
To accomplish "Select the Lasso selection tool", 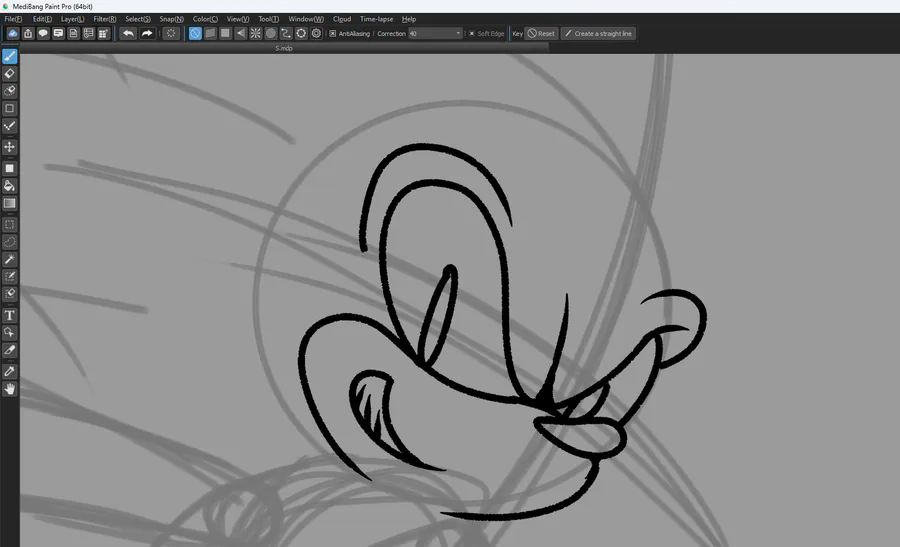I will (10, 242).
